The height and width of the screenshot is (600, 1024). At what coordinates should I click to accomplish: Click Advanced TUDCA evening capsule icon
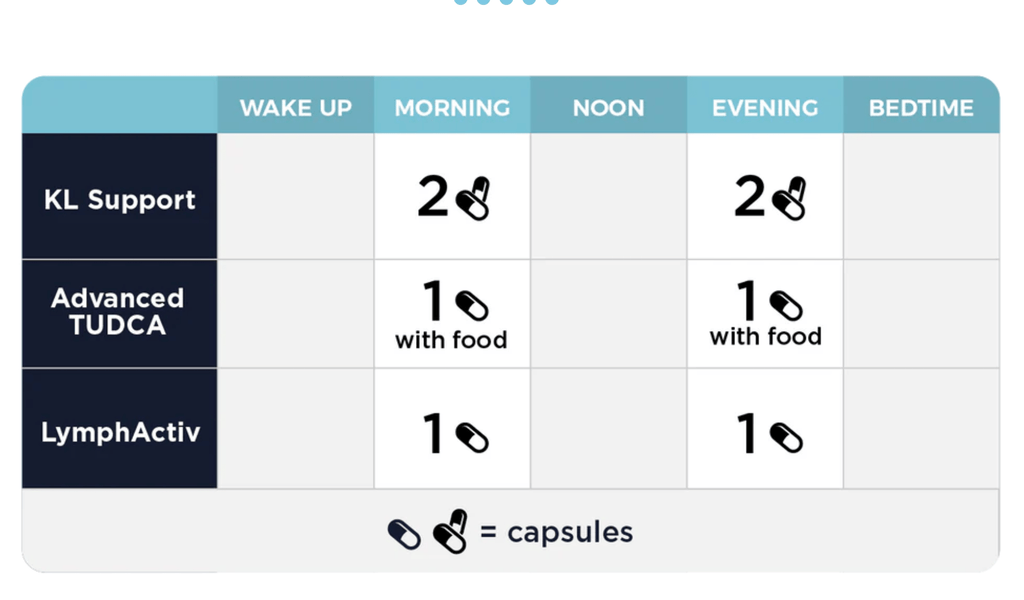pyautogui.click(x=787, y=306)
